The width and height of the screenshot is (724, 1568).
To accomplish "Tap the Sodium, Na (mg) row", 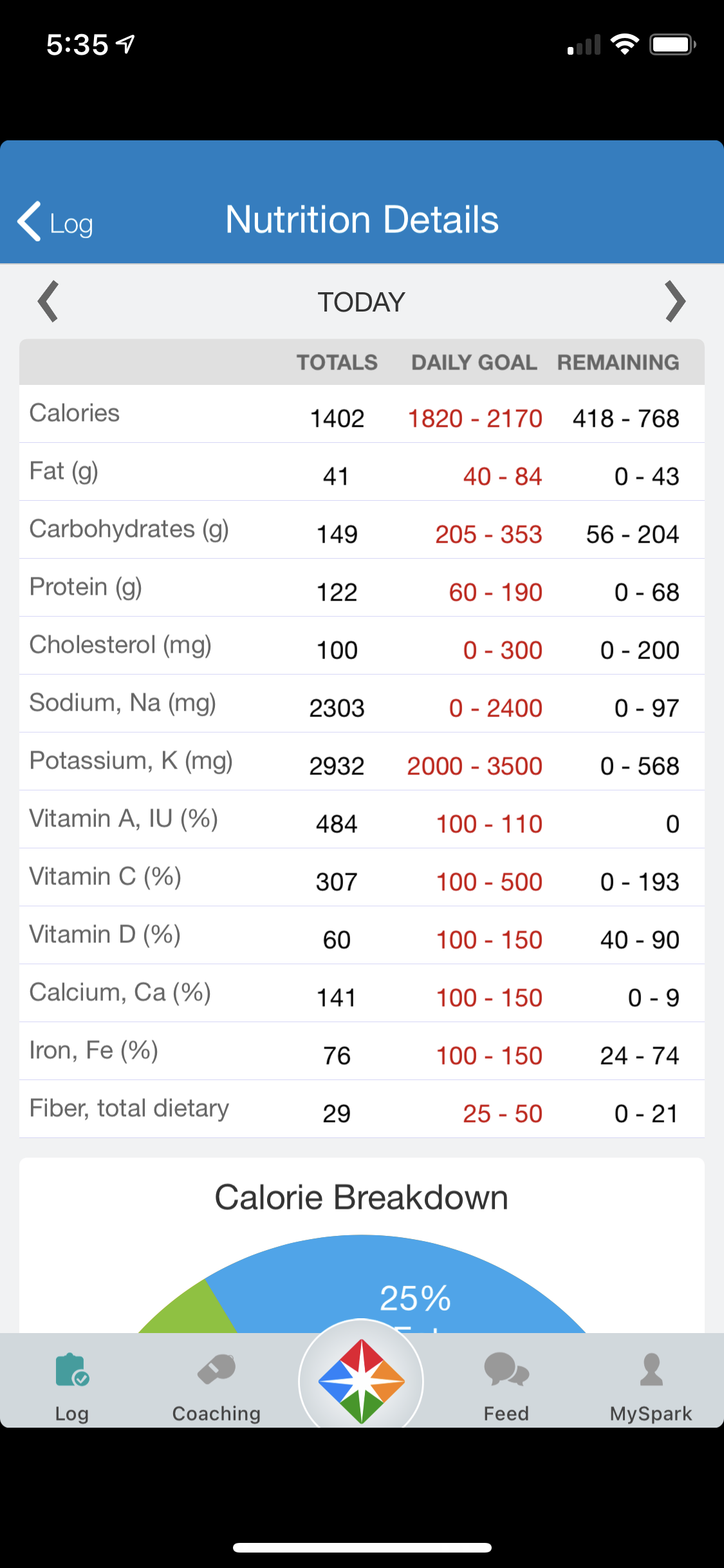I will [362, 704].
